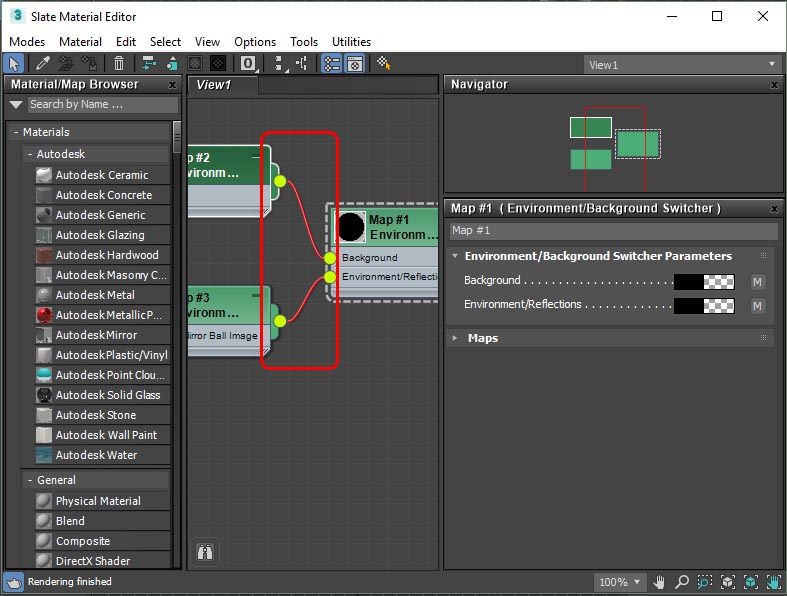Delete selected with the trash can icon
The height and width of the screenshot is (596, 787).
click(119, 64)
